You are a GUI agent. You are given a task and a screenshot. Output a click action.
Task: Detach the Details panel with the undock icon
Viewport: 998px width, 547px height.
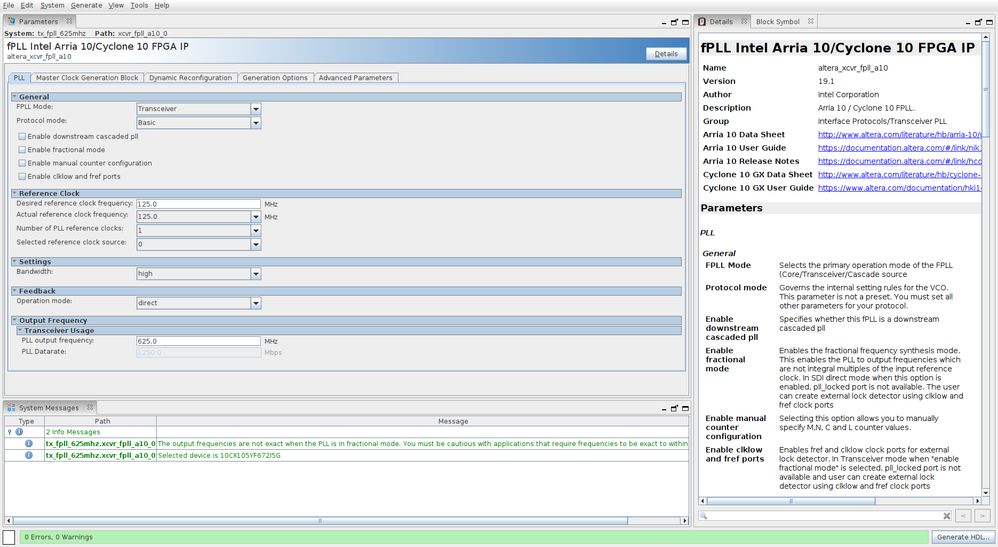tap(978, 22)
